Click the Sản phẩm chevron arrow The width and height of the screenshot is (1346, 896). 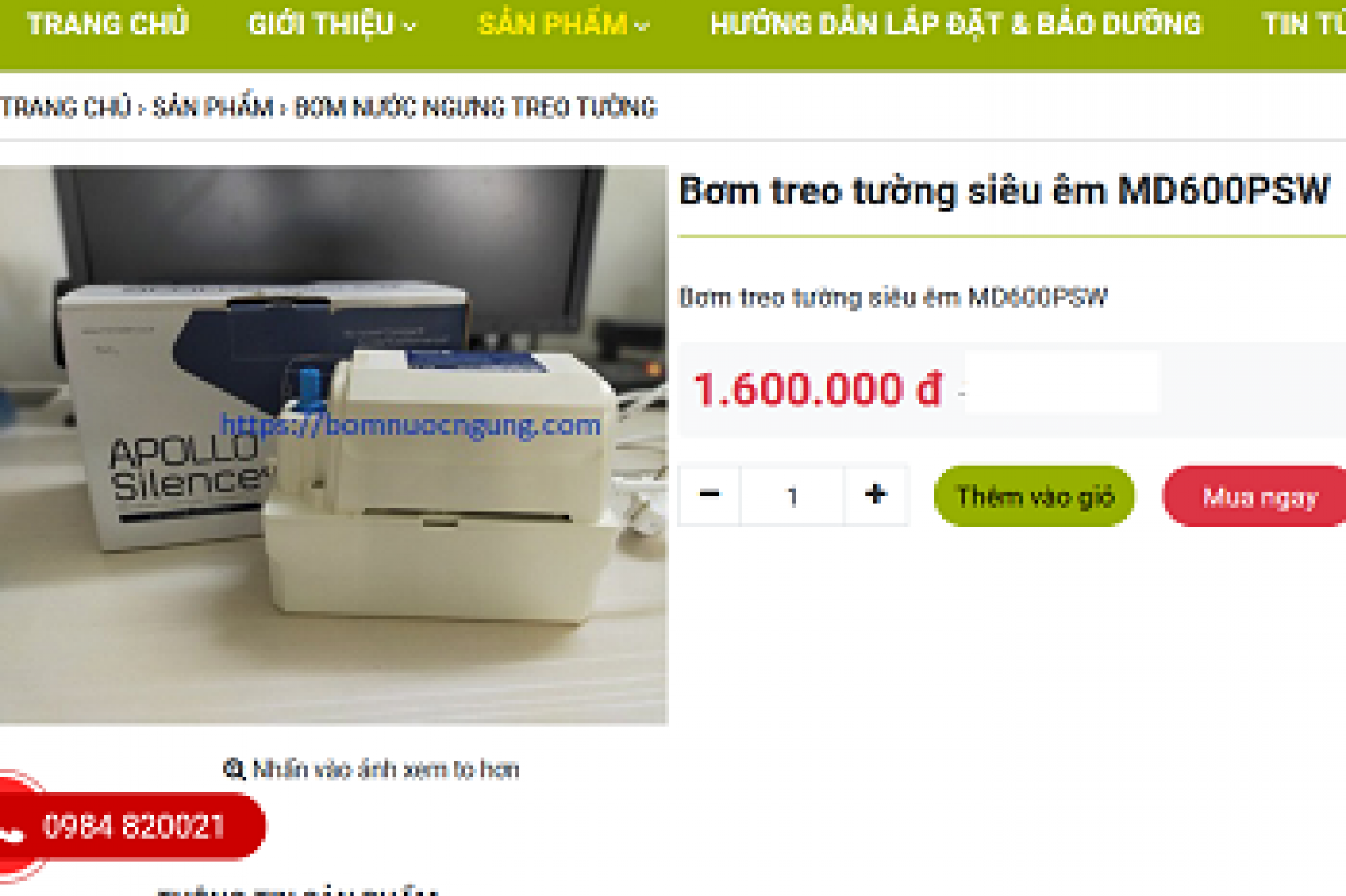[642, 27]
